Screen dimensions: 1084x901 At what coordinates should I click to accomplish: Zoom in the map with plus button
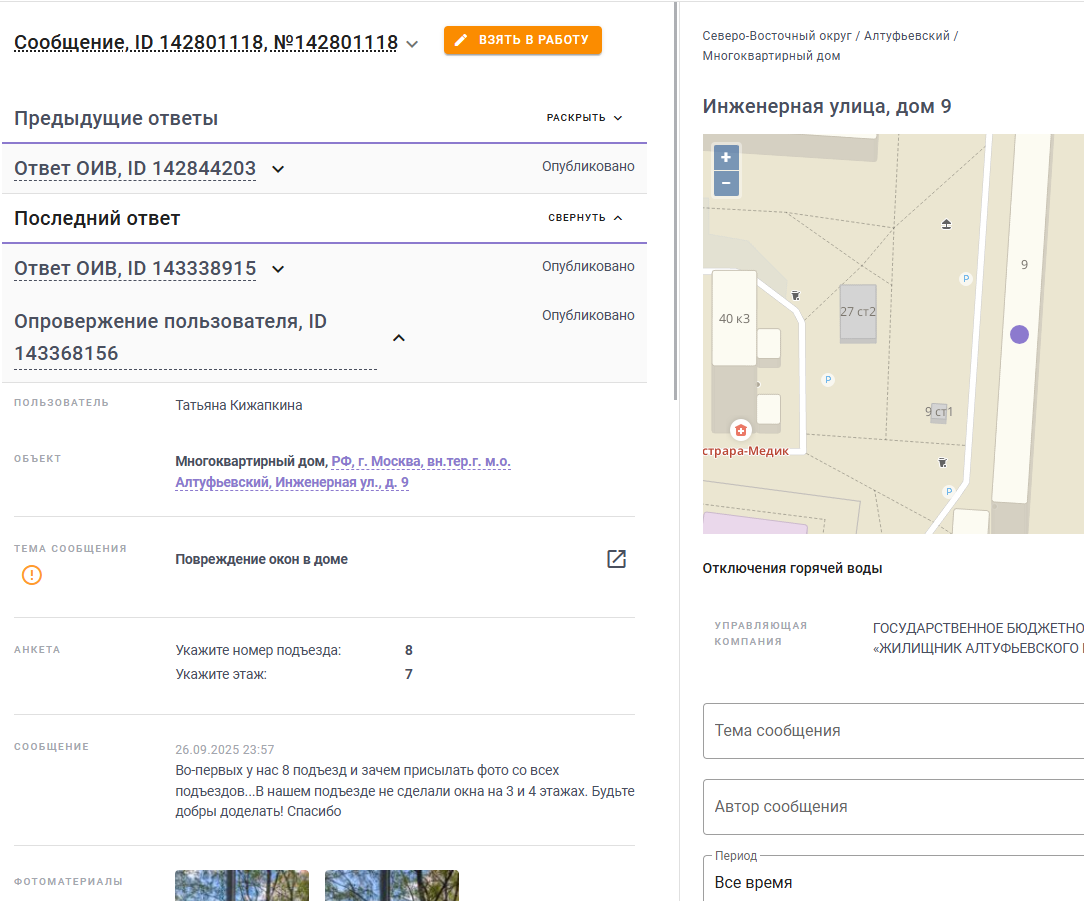coord(726,158)
